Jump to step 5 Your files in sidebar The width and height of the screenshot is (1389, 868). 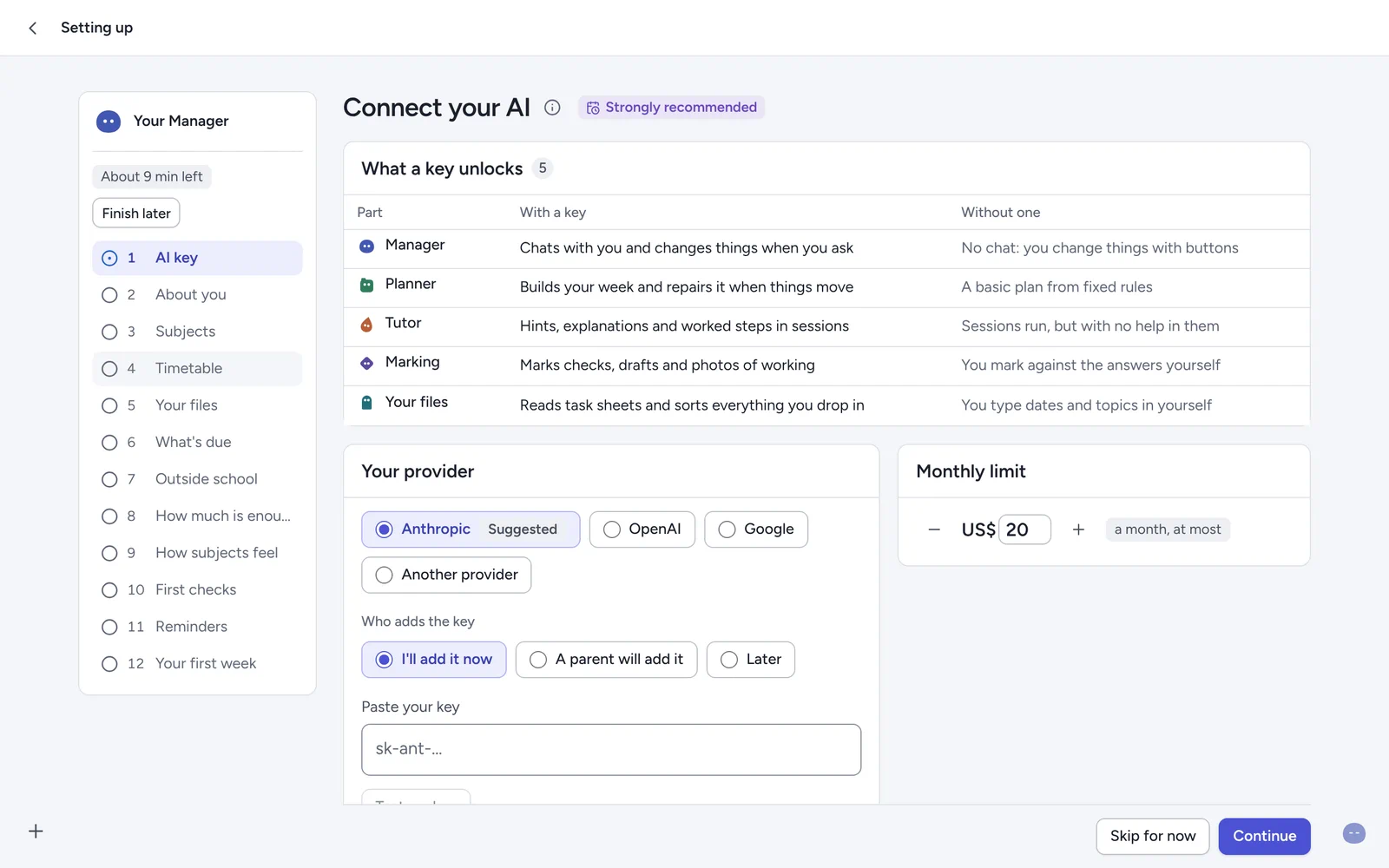[197, 405]
